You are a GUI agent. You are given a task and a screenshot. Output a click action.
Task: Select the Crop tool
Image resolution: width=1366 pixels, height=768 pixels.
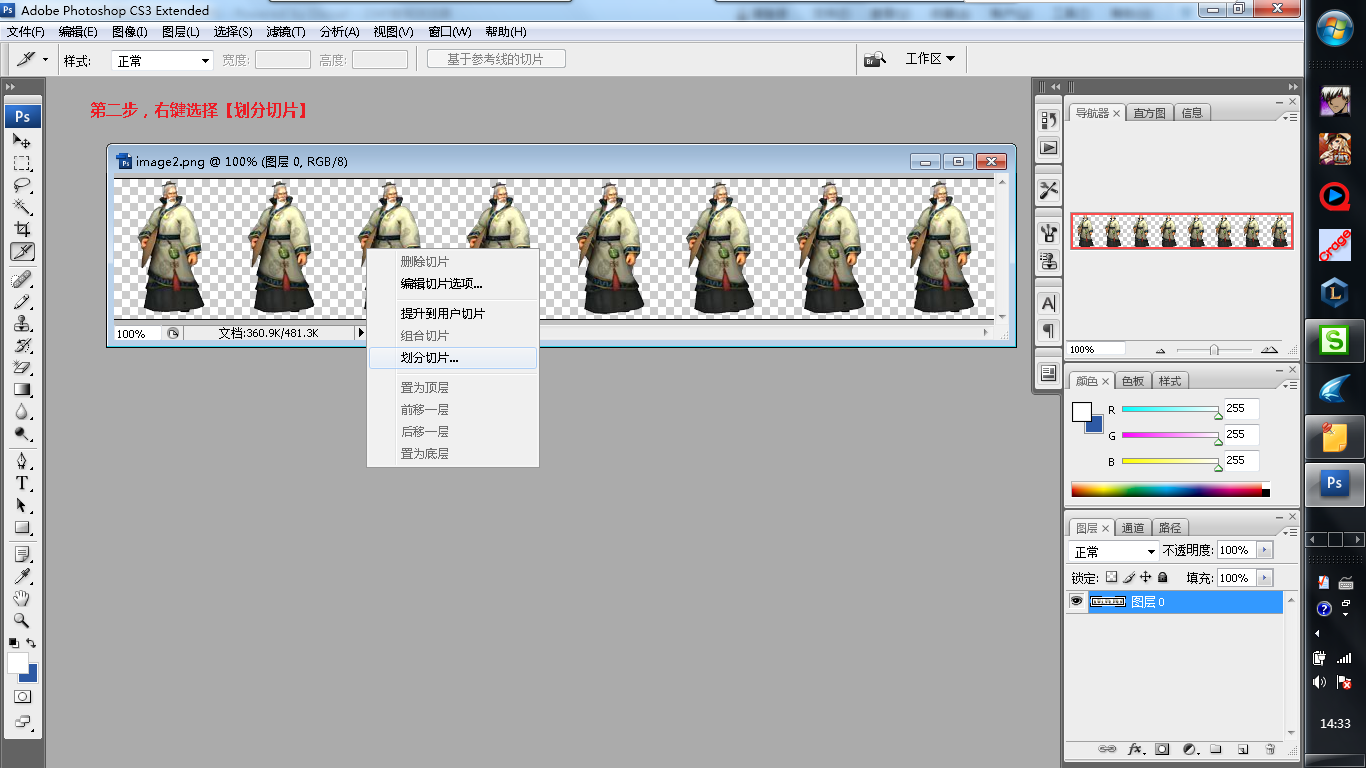(x=22, y=230)
